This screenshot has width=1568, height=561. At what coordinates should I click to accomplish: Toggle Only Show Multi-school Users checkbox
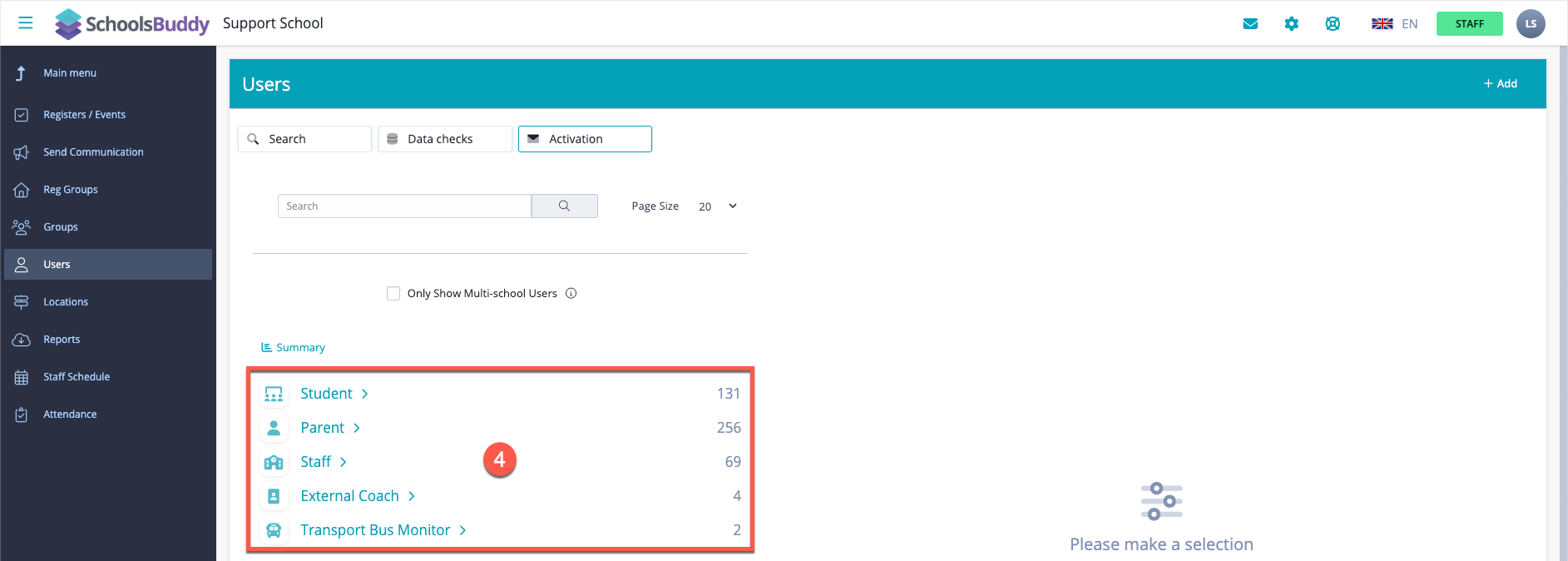point(393,293)
